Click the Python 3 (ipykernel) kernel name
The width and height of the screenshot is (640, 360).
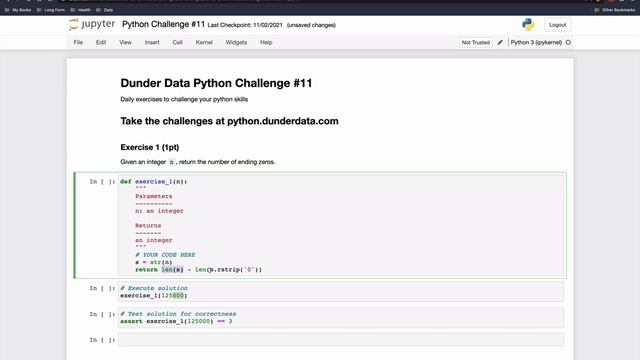coord(536,42)
